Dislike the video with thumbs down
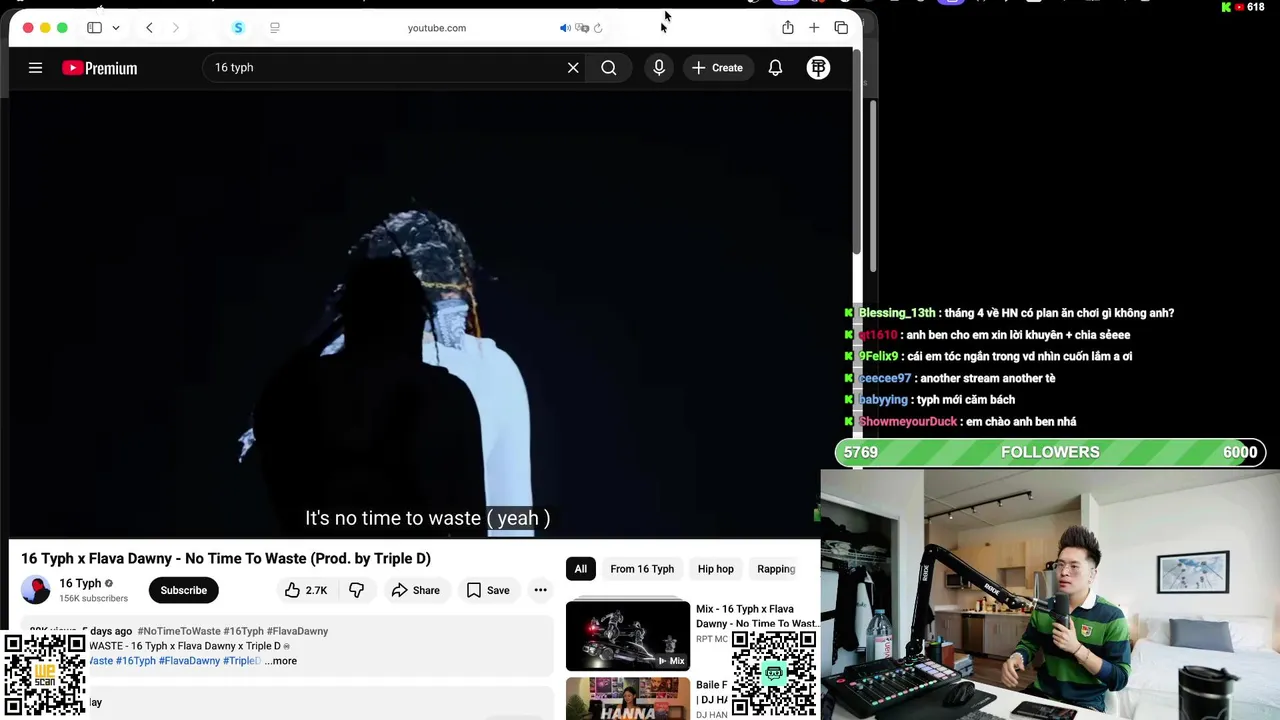Screen dimensions: 1280x720 click(356, 590)
